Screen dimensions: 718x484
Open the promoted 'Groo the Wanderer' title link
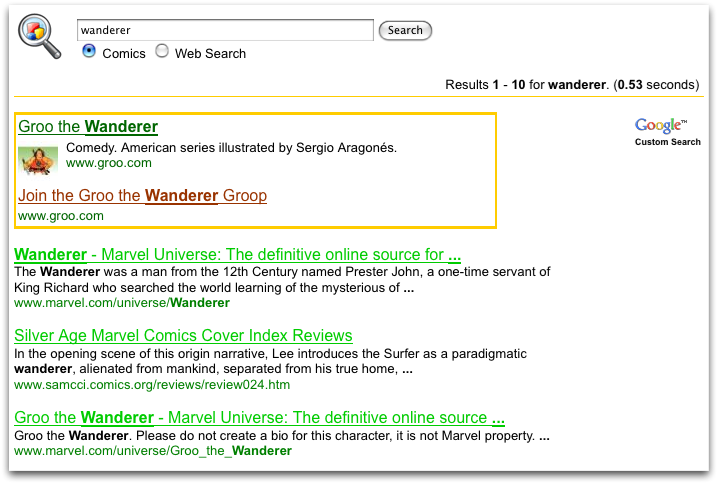[x=88, y=127]
